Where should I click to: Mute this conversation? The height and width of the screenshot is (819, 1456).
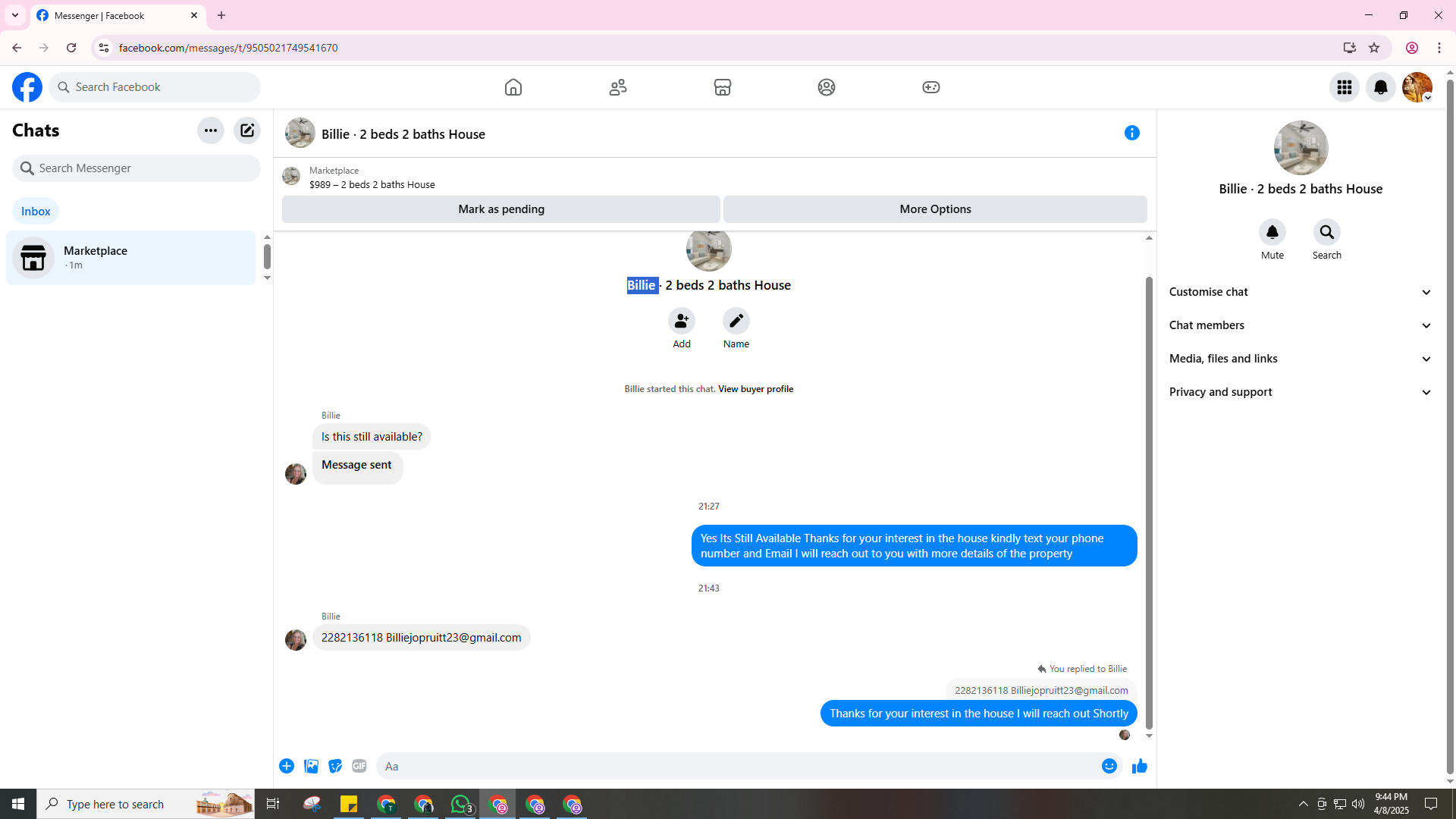(1272, 233)
